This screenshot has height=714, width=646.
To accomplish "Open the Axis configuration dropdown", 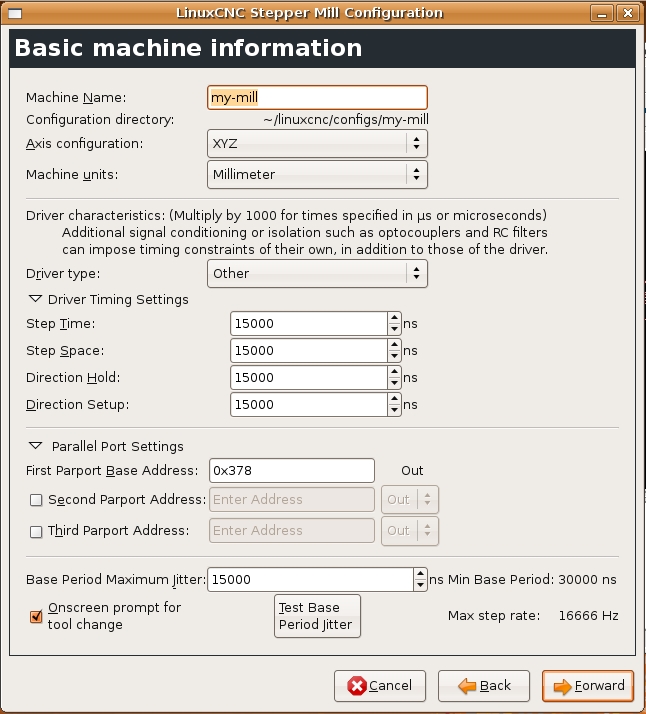I will (317, 144).
